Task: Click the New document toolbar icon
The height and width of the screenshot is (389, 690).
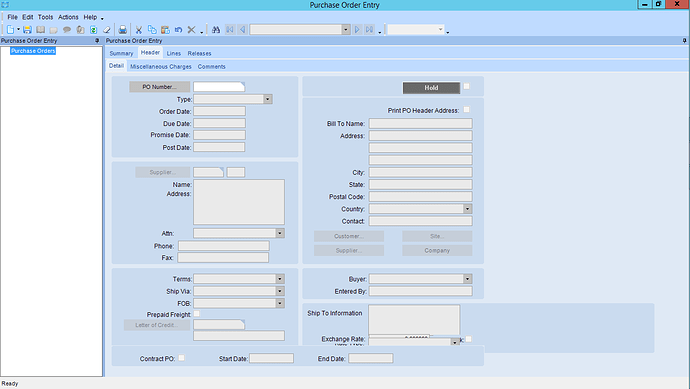Action: [10, 29]
